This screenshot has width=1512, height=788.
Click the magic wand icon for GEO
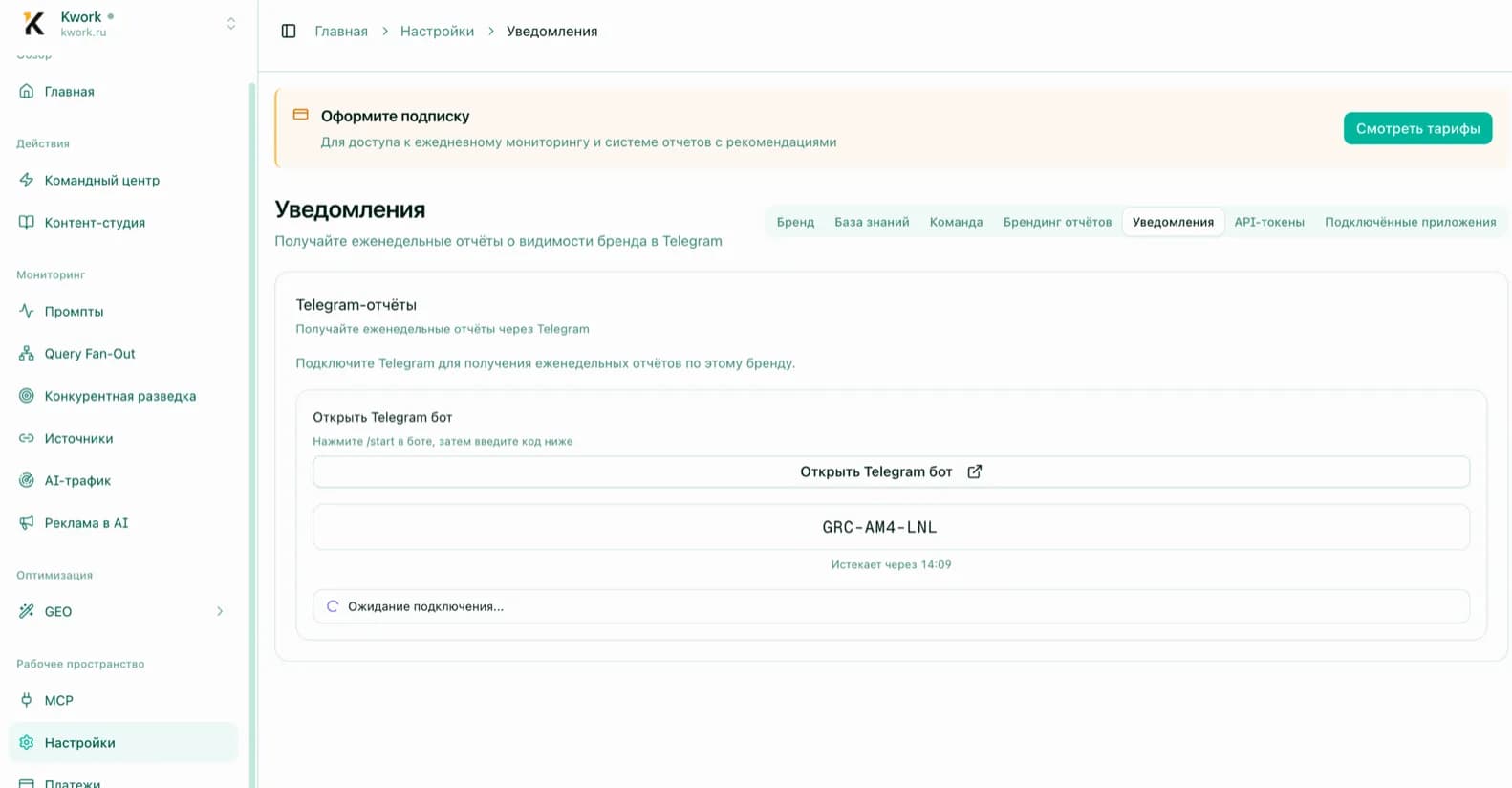[27, 612]
